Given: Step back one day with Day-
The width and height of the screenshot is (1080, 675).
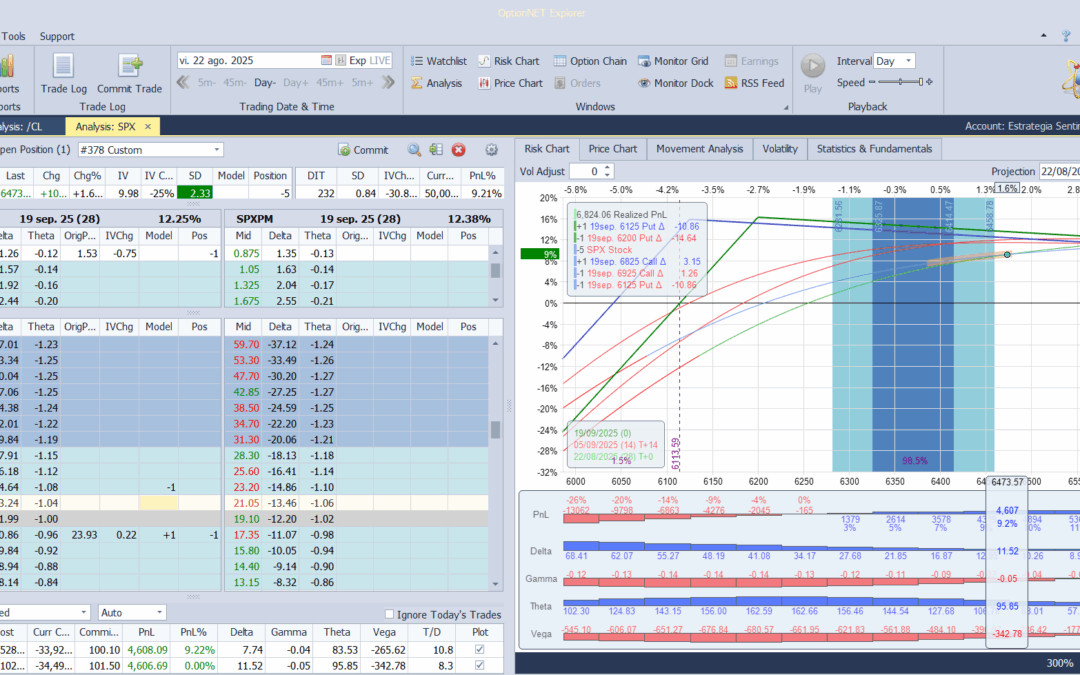Looking at the screenshot, I should [265, 83].
